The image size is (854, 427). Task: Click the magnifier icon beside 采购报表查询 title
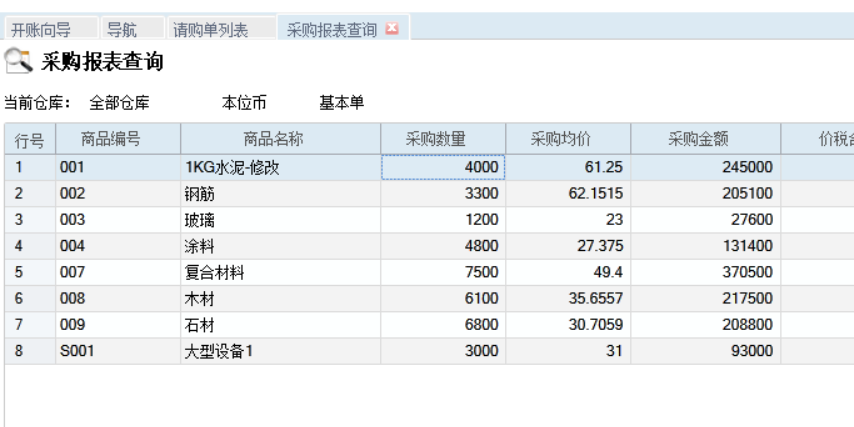click(19, 64)
